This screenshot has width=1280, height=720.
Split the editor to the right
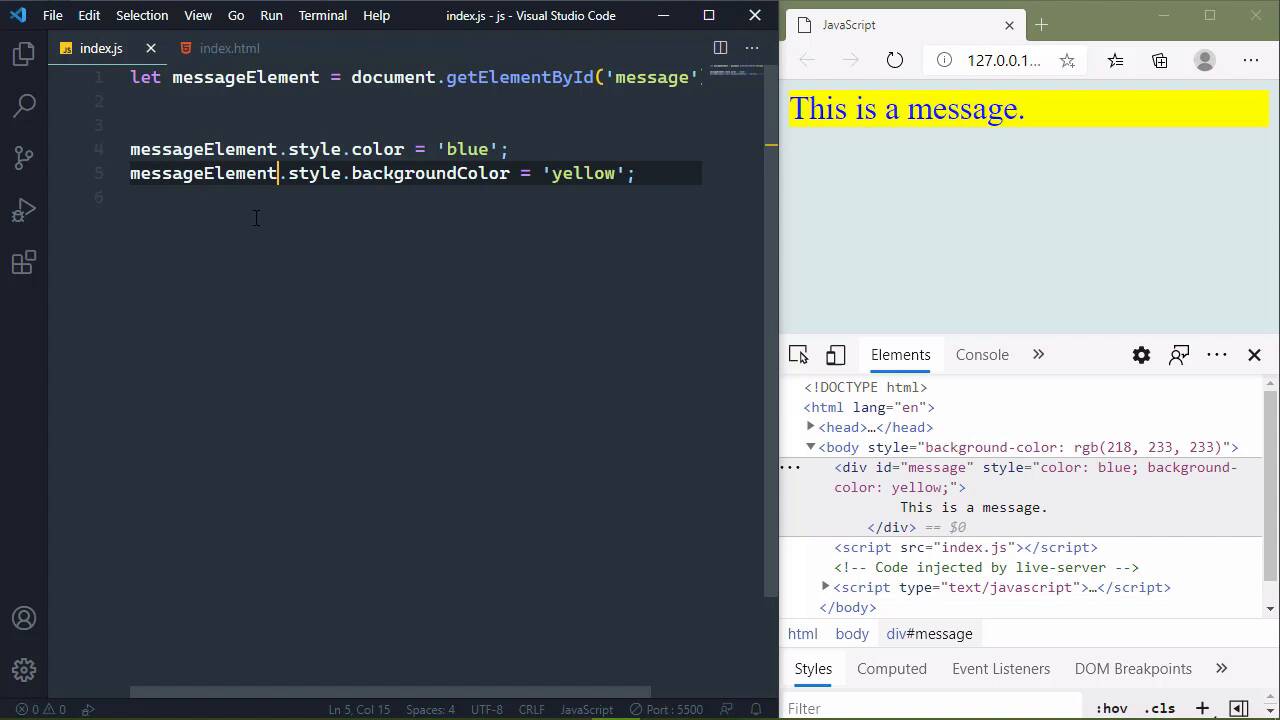pyautogui.click(x=720, y=48)
